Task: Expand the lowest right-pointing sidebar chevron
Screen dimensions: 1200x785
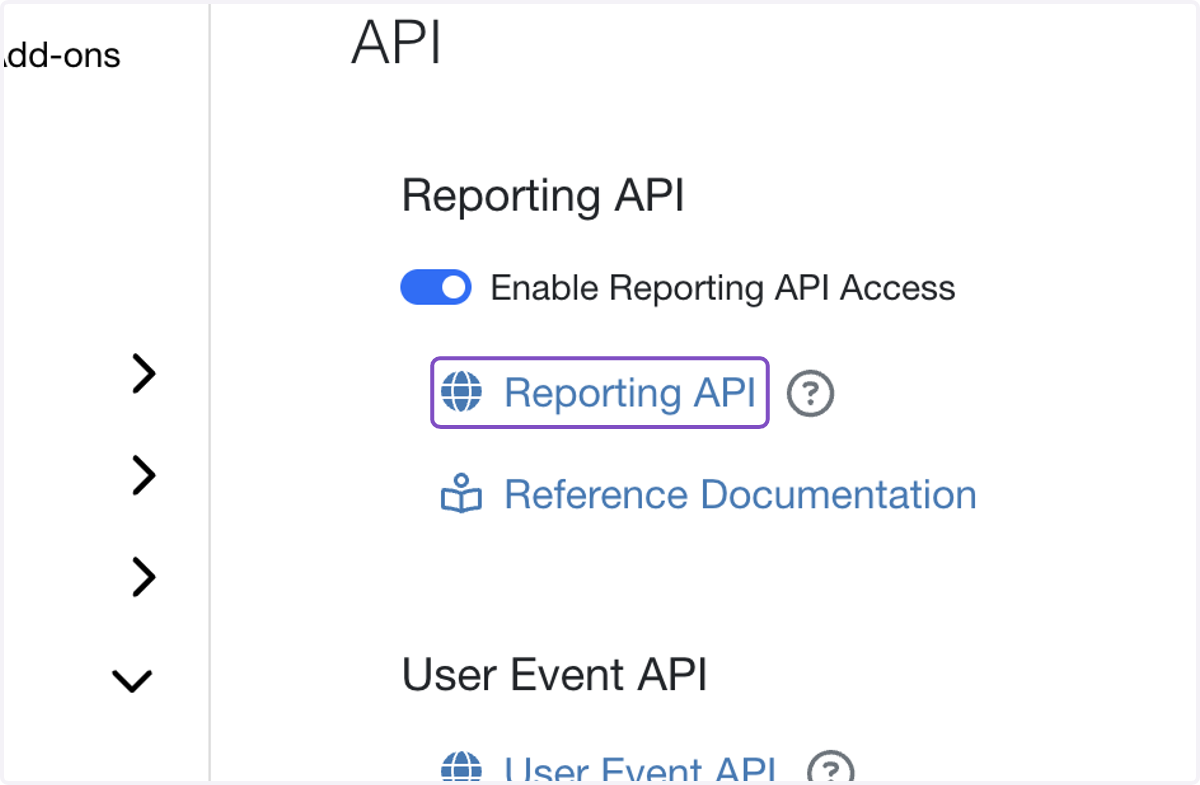Action: (x=144, y=578)
